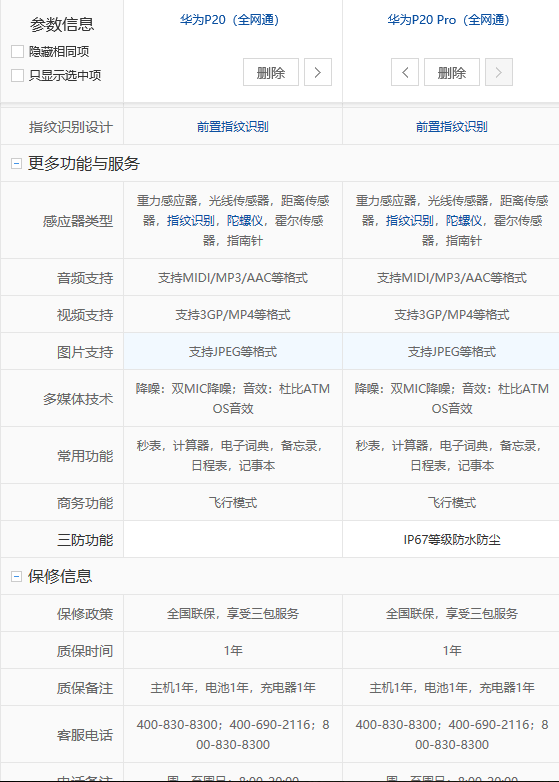Click 支持3GP/MP4等格式 in P20 Pro column
Screen dimensions: 559x782
pos(452,315)
